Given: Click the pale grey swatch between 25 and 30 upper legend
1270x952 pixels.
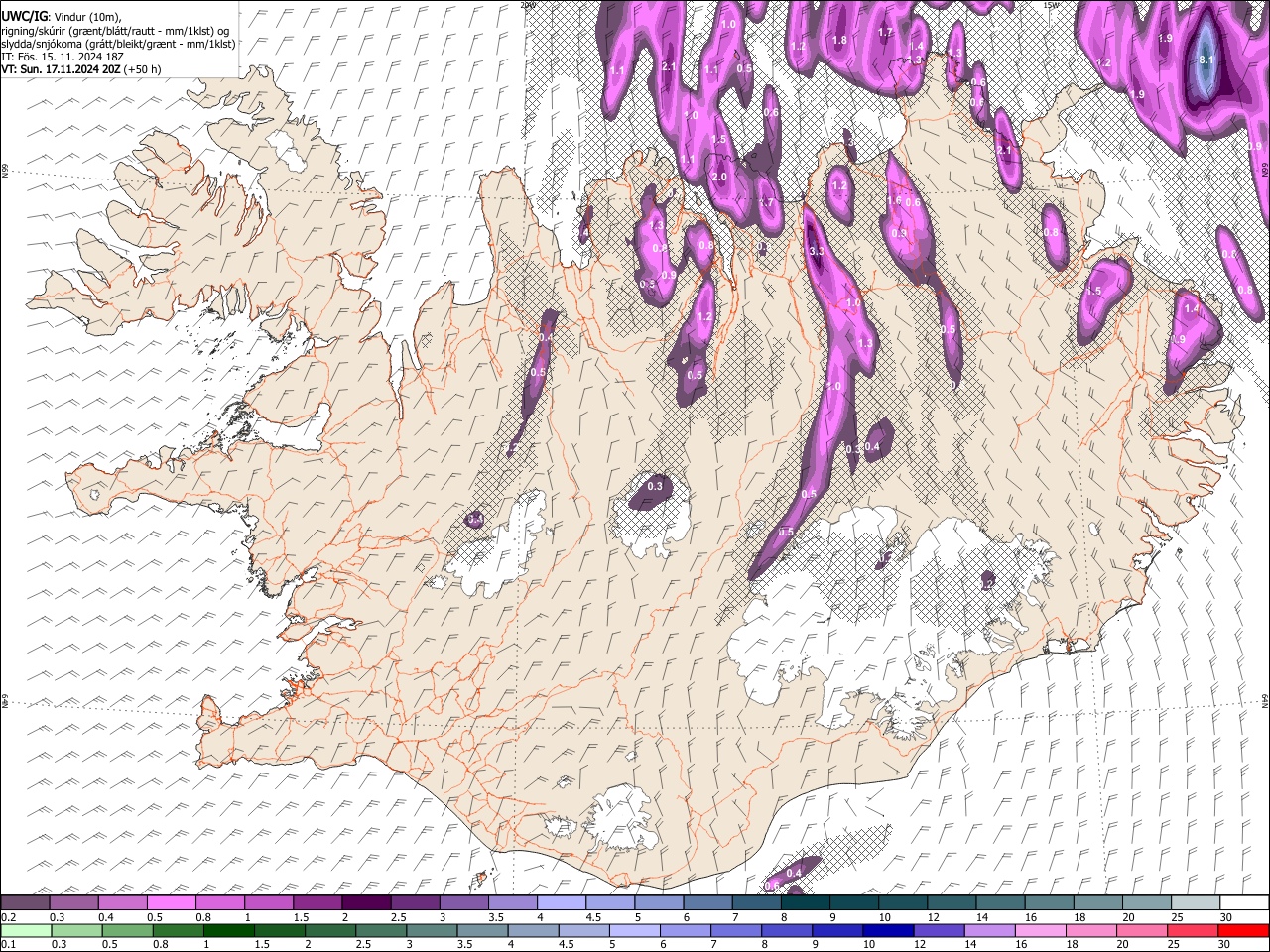Looking at the screenshot, I should 1195,902.
